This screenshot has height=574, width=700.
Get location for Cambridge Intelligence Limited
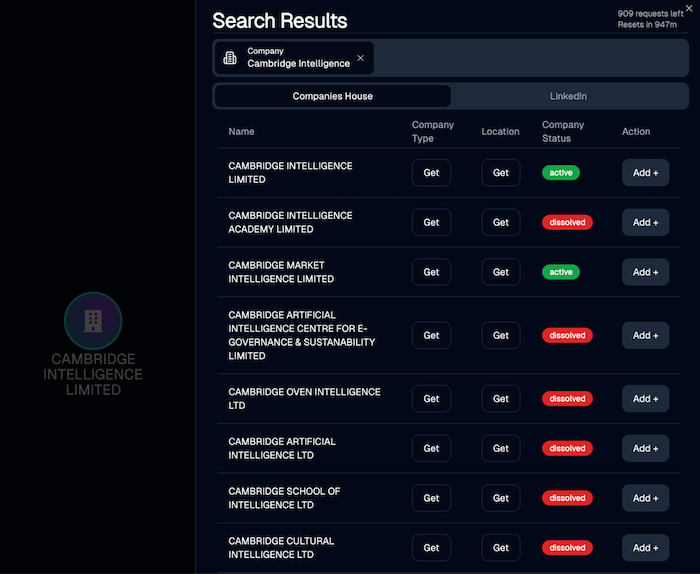click(x=500, y=173)
